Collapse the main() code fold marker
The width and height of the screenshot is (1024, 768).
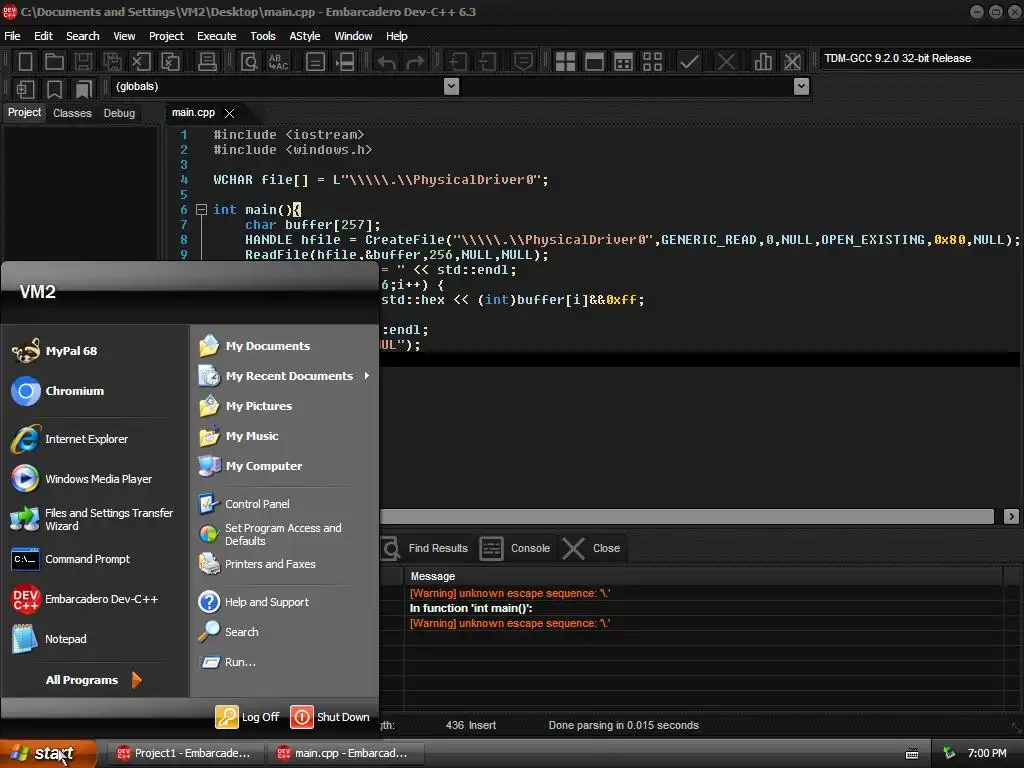[201, 210]
